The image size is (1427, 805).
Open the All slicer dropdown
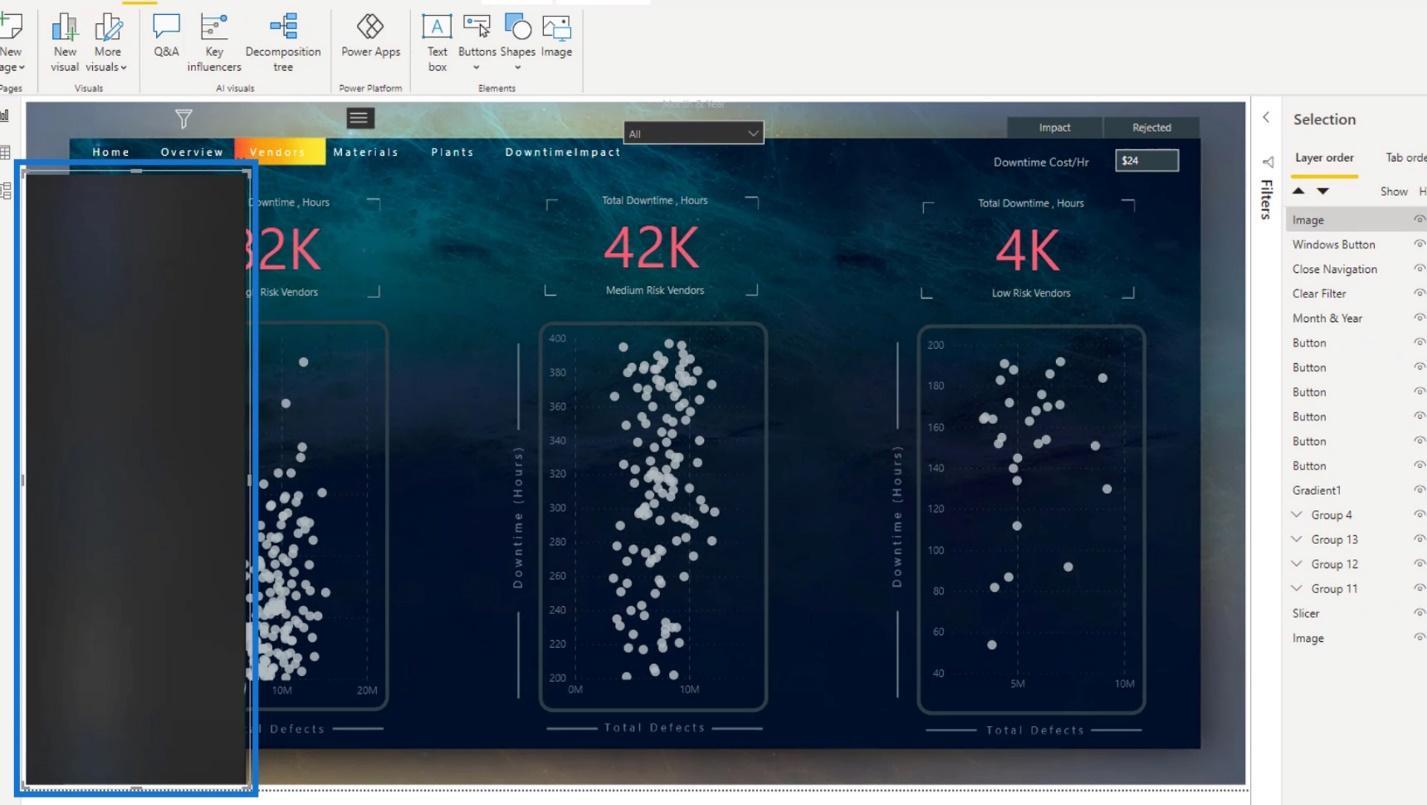[x=694, y=133]
